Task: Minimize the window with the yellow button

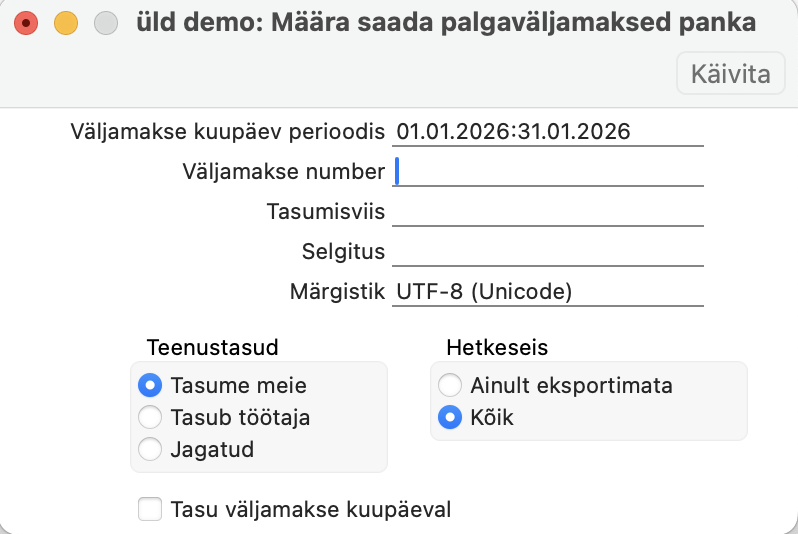Action: coord(65,23)
